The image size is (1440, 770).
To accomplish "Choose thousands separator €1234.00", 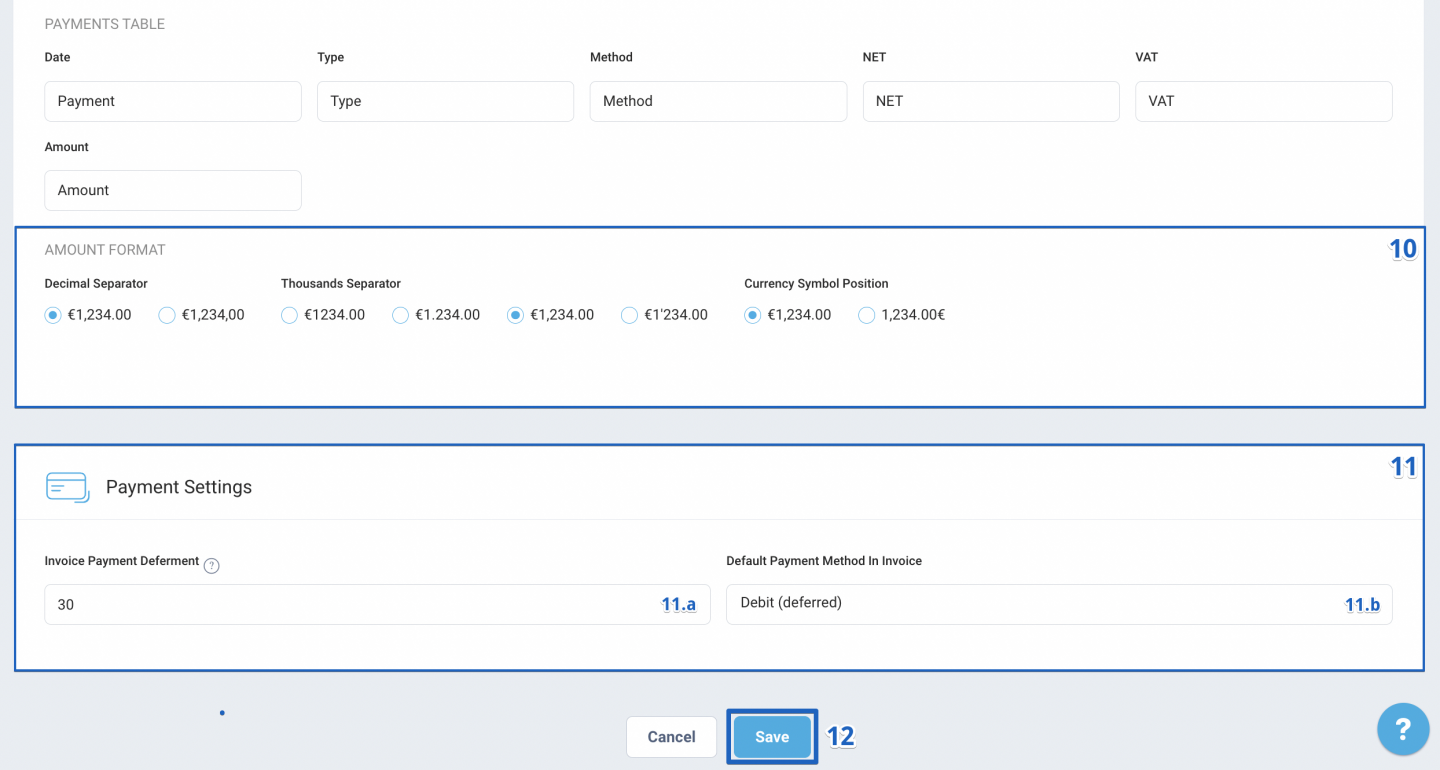I will (289, 315).
